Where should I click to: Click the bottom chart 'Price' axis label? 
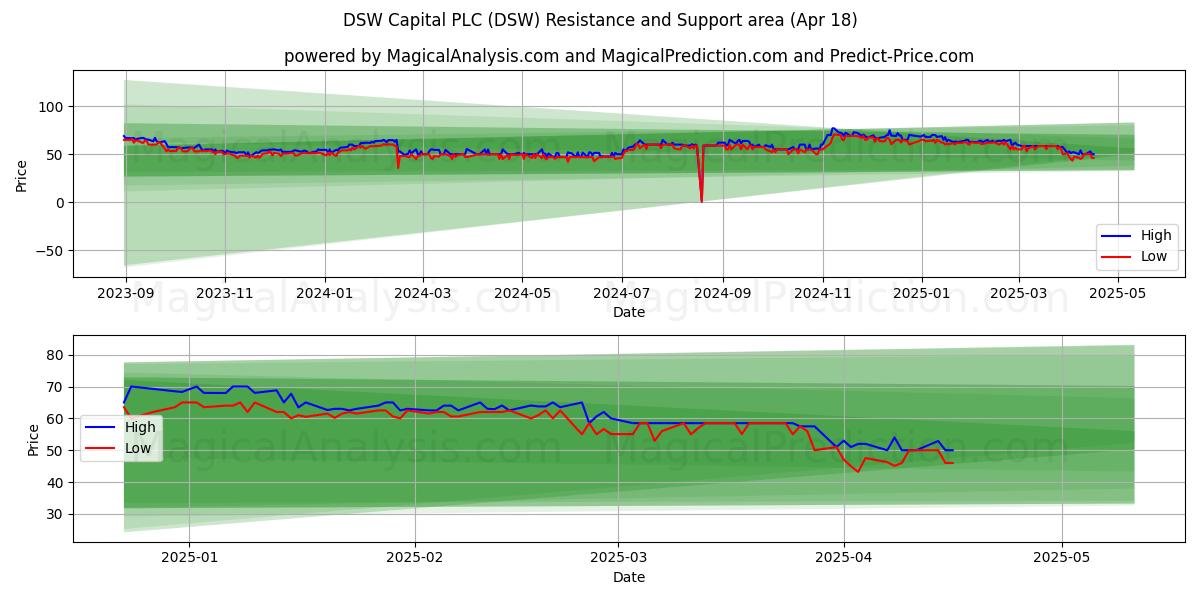34,439
